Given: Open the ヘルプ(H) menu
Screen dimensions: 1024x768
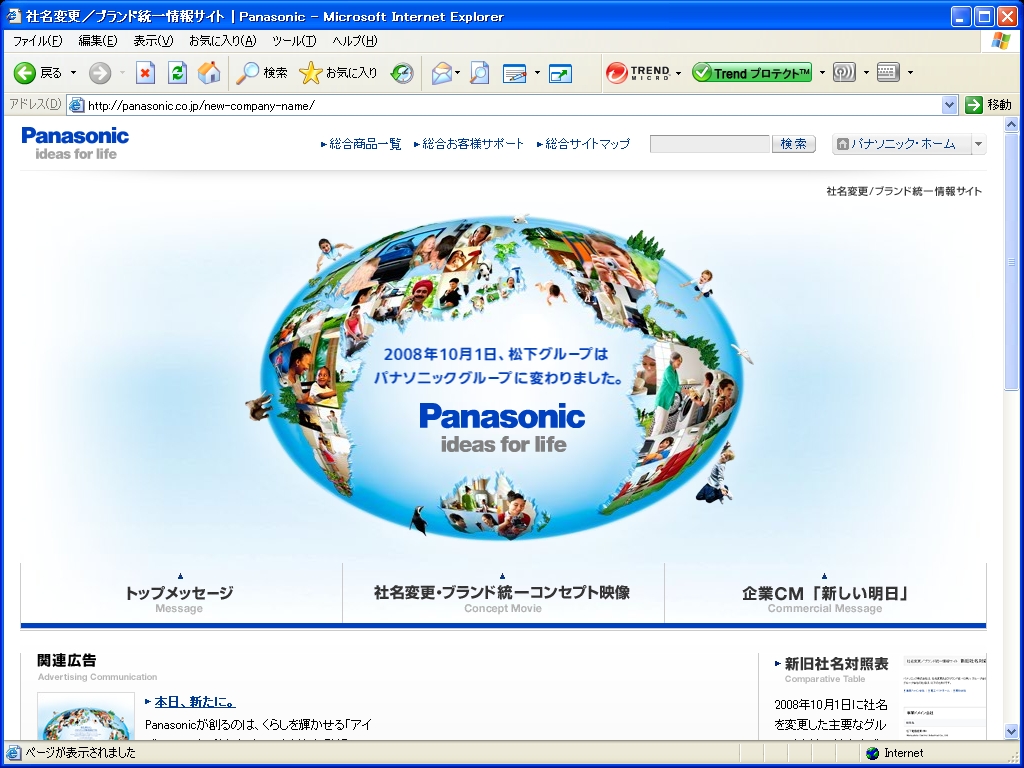Looking at the screenshot, I should (354, 41).
